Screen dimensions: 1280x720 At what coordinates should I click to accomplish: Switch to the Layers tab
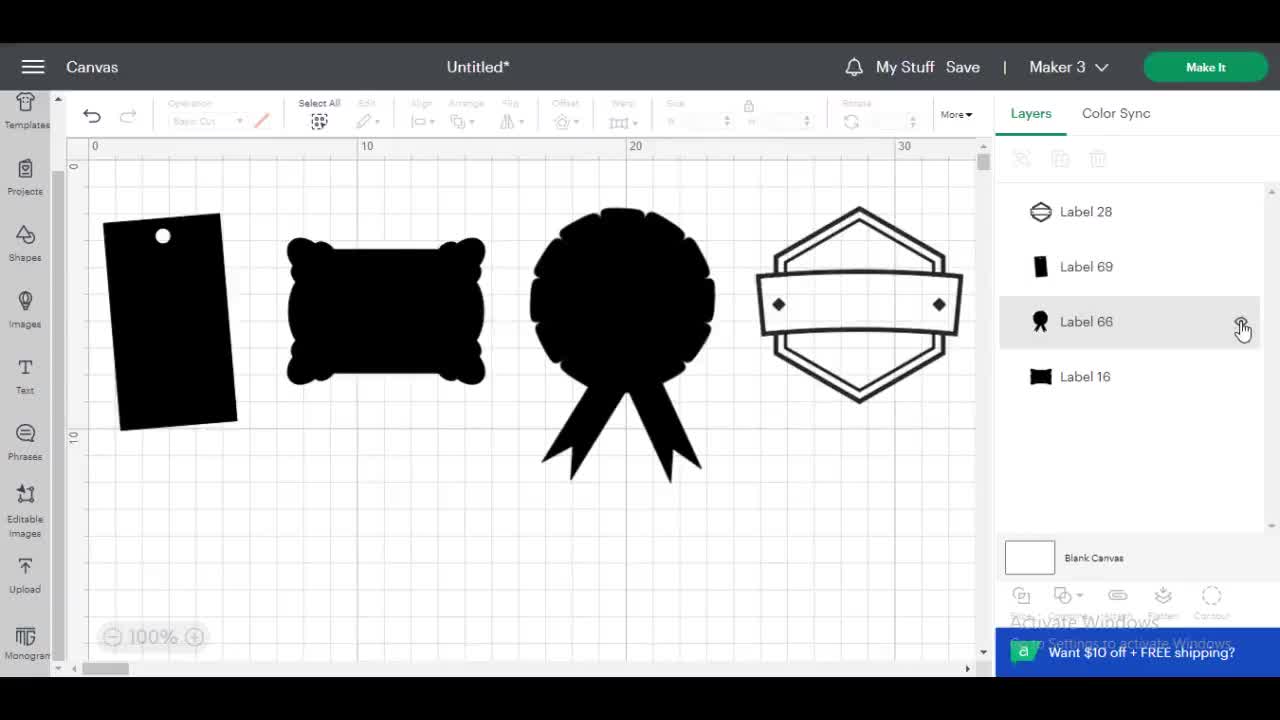[x=1031, y=113]
